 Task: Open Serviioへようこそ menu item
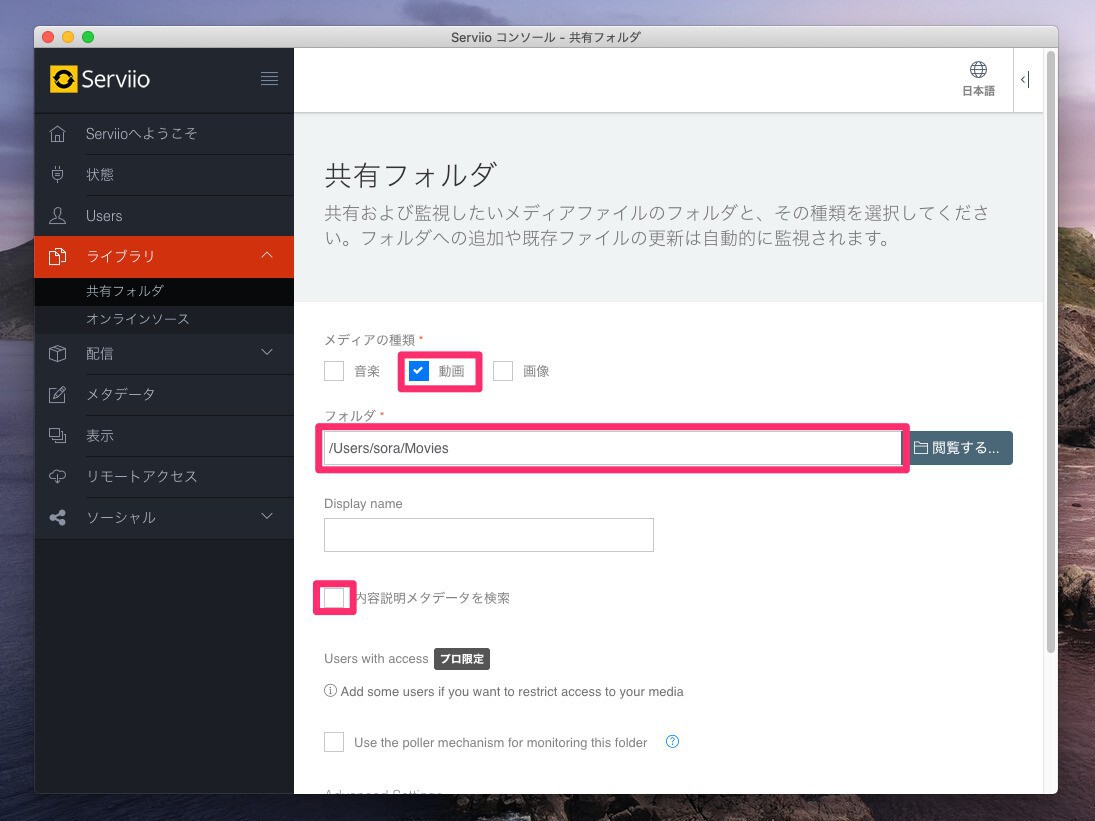pyautogui.click(x=164, y=133)
